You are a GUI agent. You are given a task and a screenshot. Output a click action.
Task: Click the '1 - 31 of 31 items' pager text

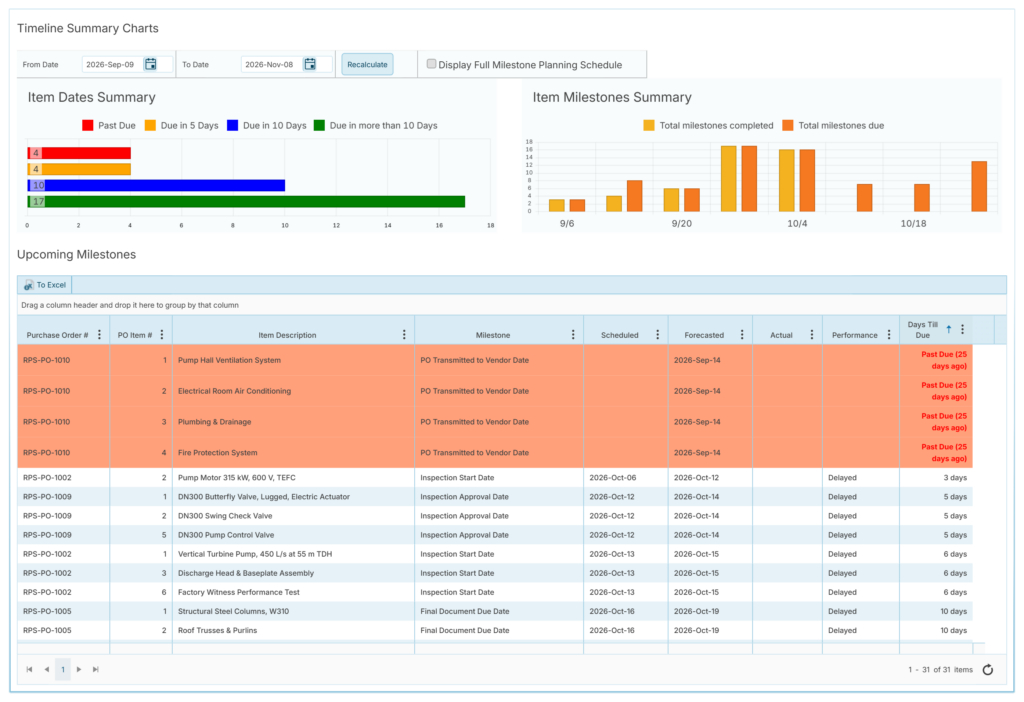click(940, 670)
